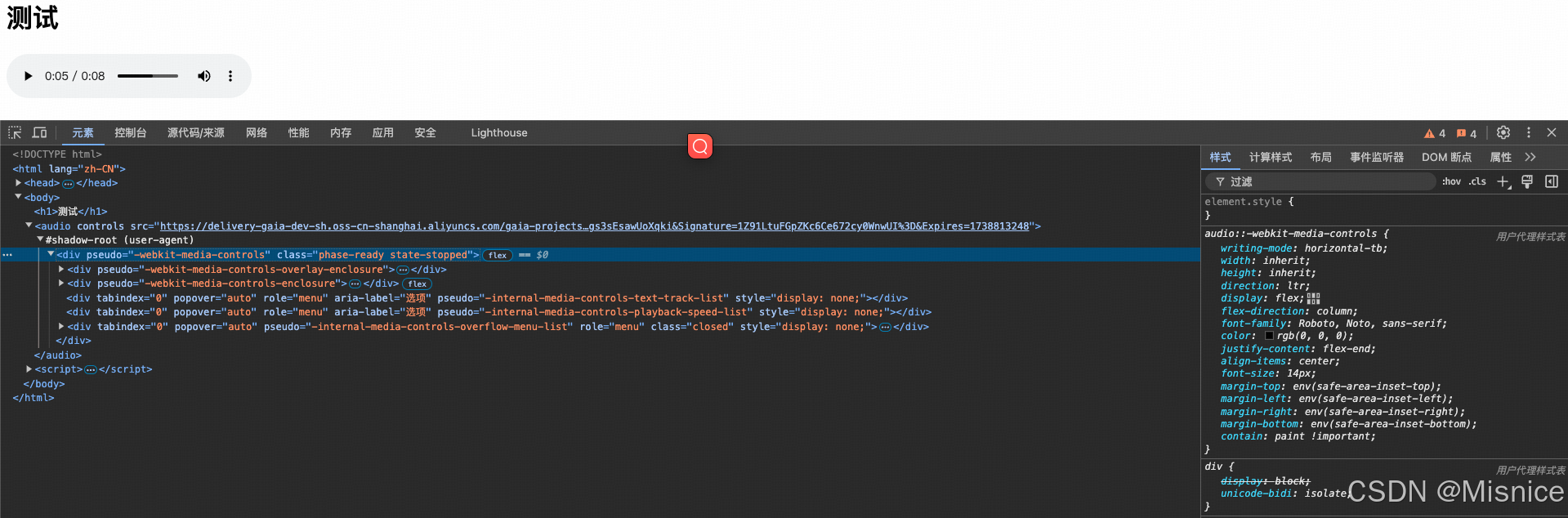Select the 样式 styles tab
The height and width of the screenshot is (518, 1568).
pyautogui.click(x=1221, y=157)
